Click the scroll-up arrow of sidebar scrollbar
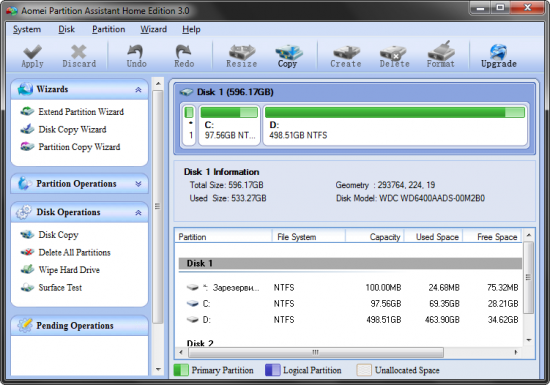The width and height of the screenshot is (550, 385). 158,83
